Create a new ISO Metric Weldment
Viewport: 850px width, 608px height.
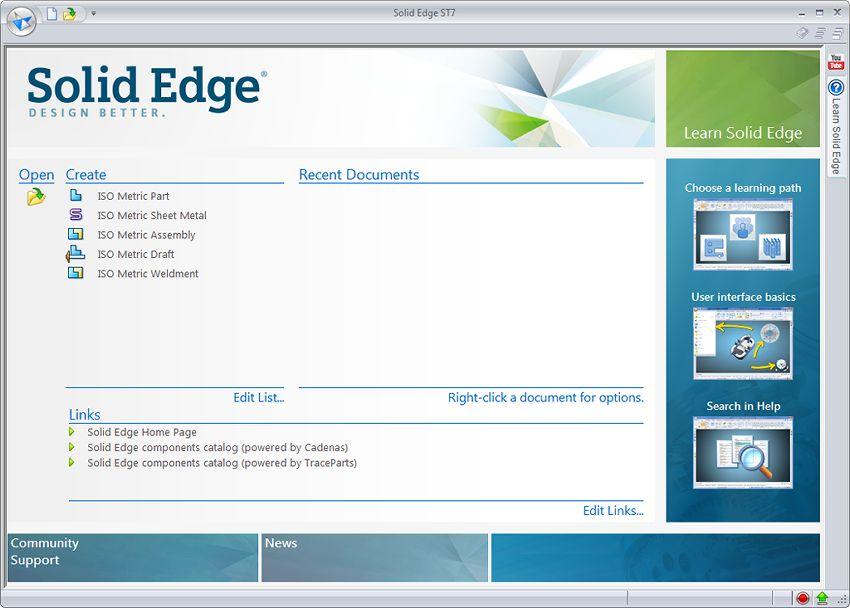(x=148, y=274)
